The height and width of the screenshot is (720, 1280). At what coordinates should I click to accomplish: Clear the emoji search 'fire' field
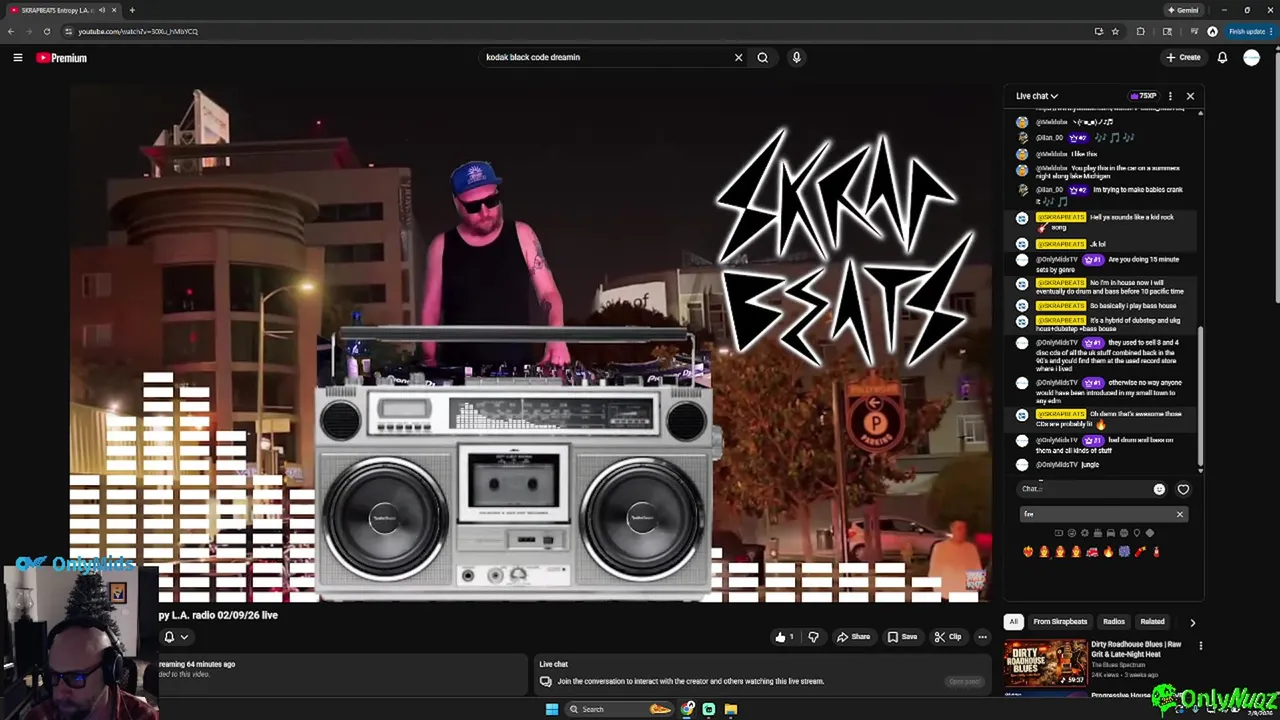pyautogui.click(x=1180, y=514)
